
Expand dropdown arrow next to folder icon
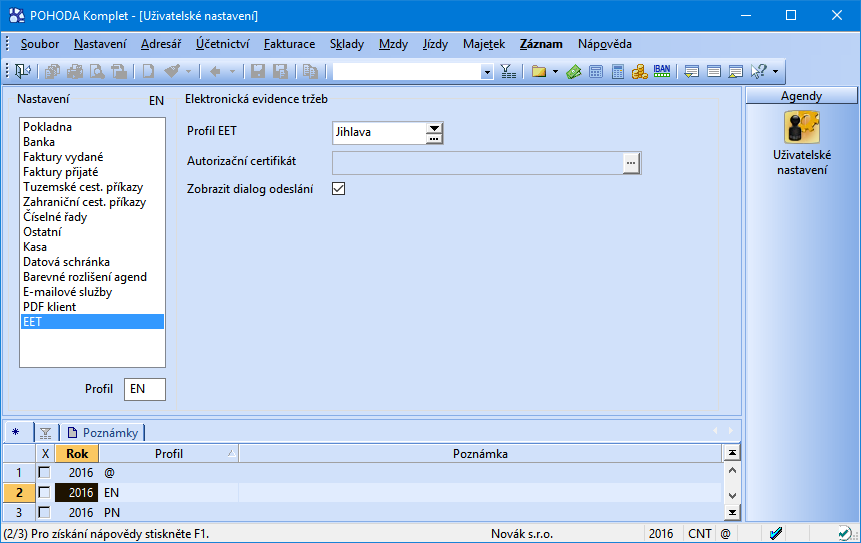coord(555,71)
